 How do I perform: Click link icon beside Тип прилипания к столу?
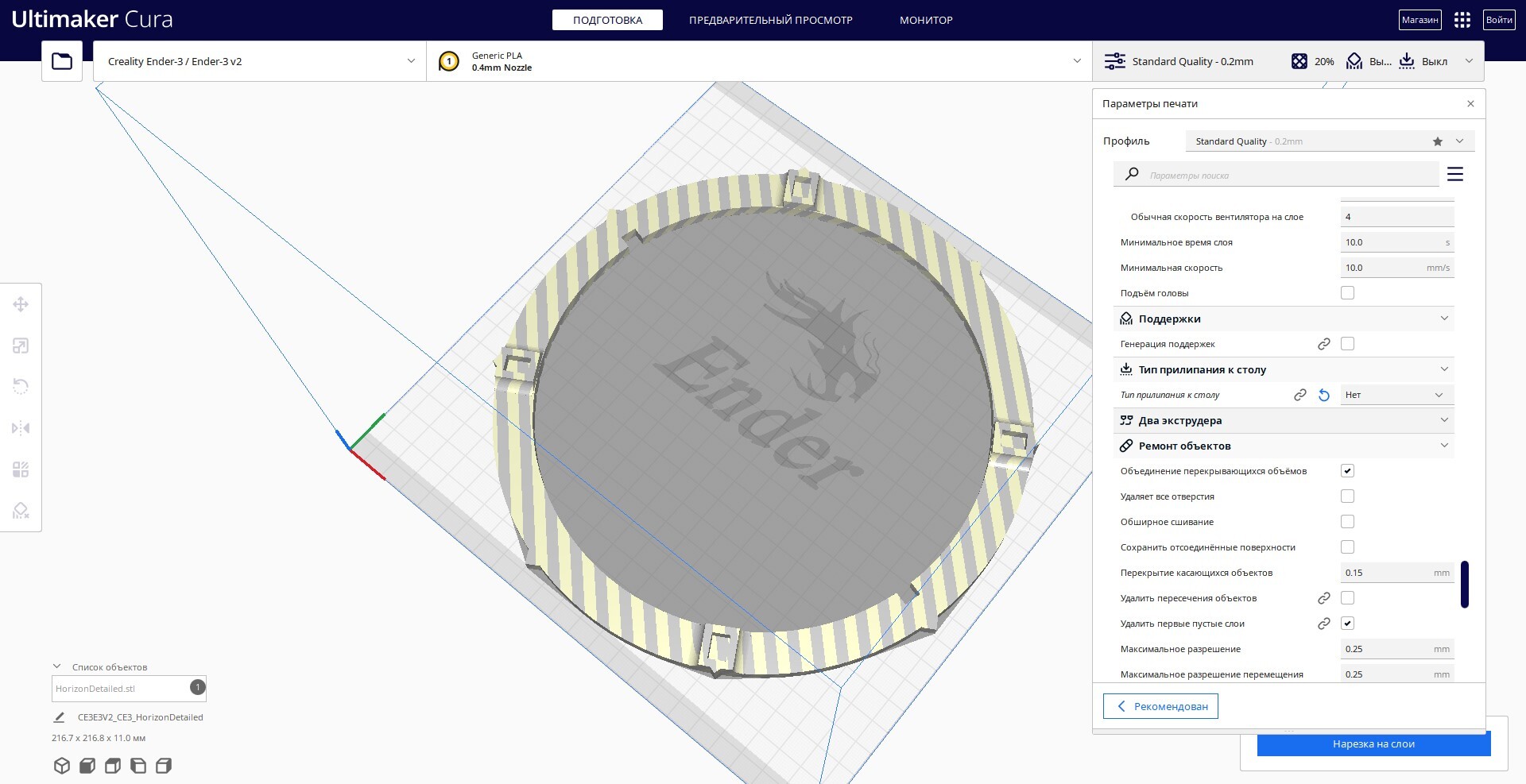(x=1300, y=395)
